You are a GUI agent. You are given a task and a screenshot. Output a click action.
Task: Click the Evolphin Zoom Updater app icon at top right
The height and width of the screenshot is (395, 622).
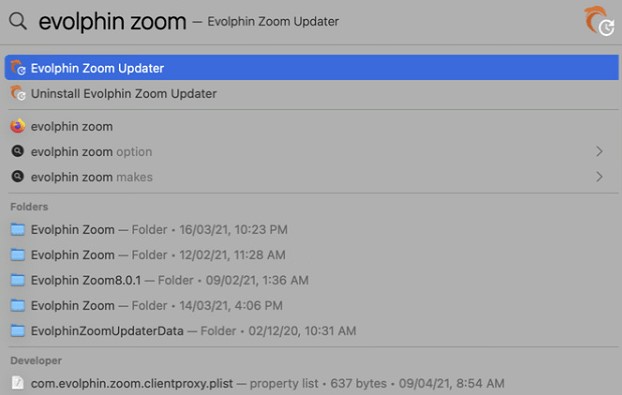(599, 21)
